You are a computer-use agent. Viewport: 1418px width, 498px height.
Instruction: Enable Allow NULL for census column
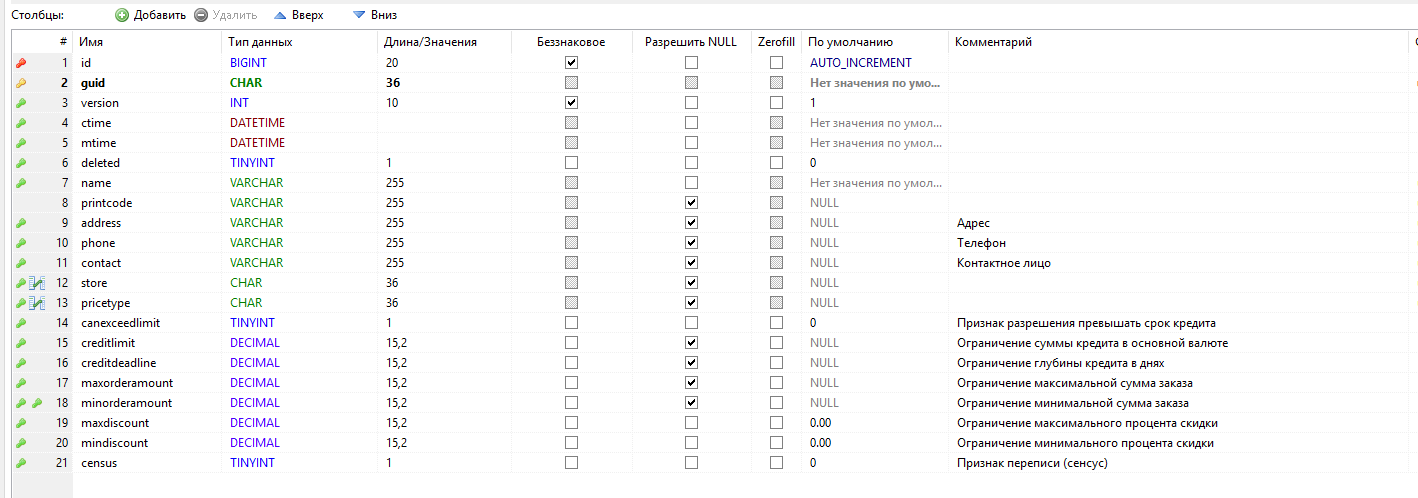pyautogui.click(x=691, y=463)
